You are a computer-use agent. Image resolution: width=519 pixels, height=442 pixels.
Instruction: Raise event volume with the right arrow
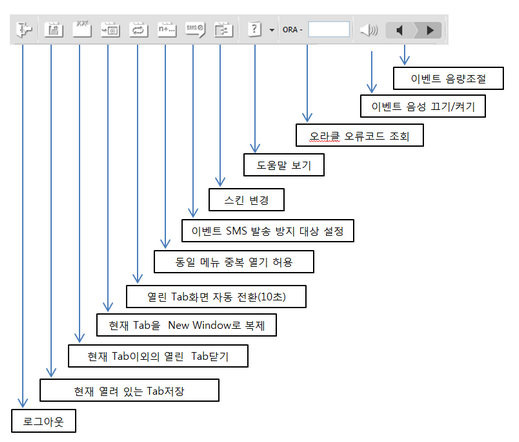pos(429,30)
